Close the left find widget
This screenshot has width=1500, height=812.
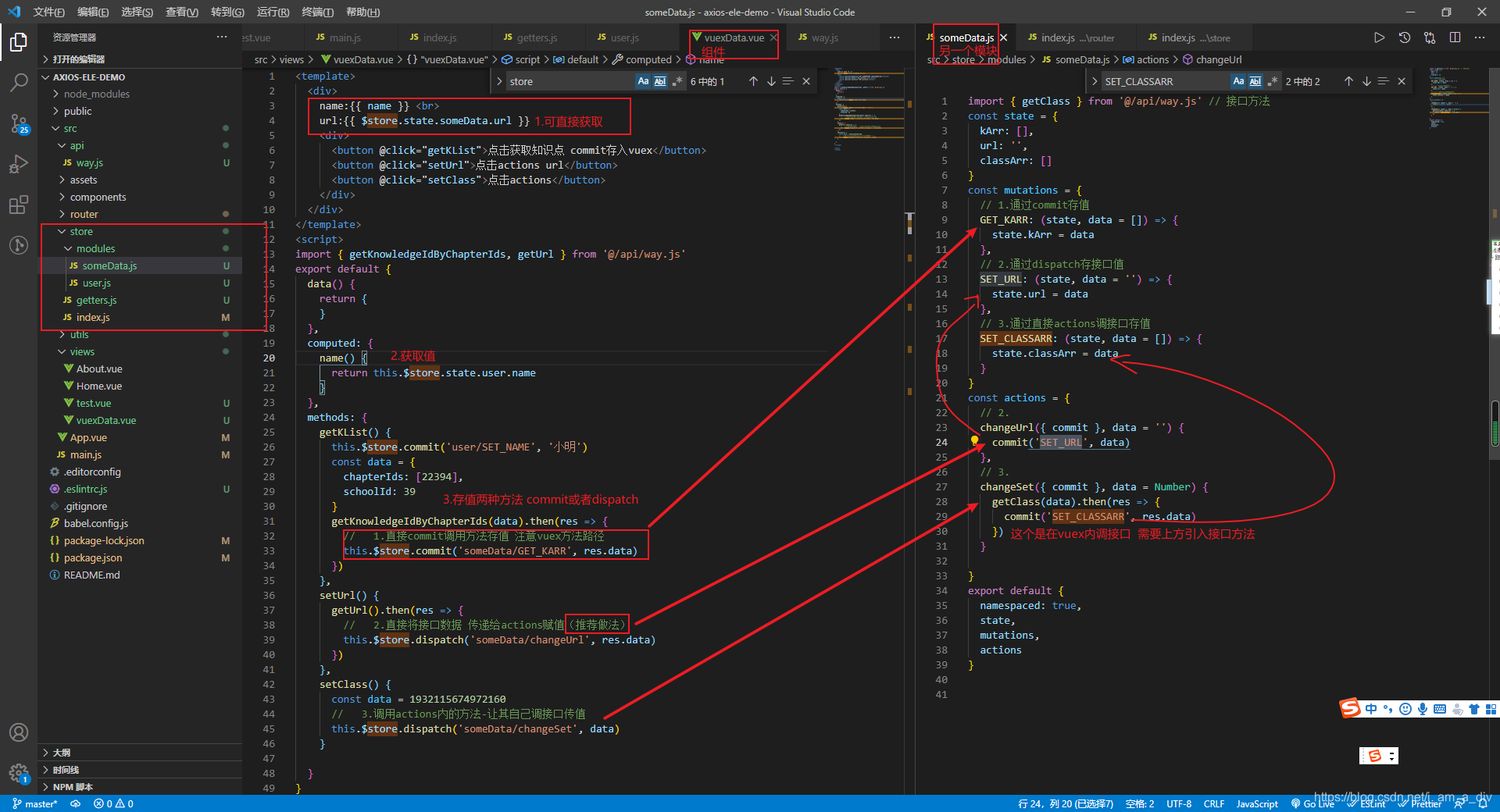(806, 81)
